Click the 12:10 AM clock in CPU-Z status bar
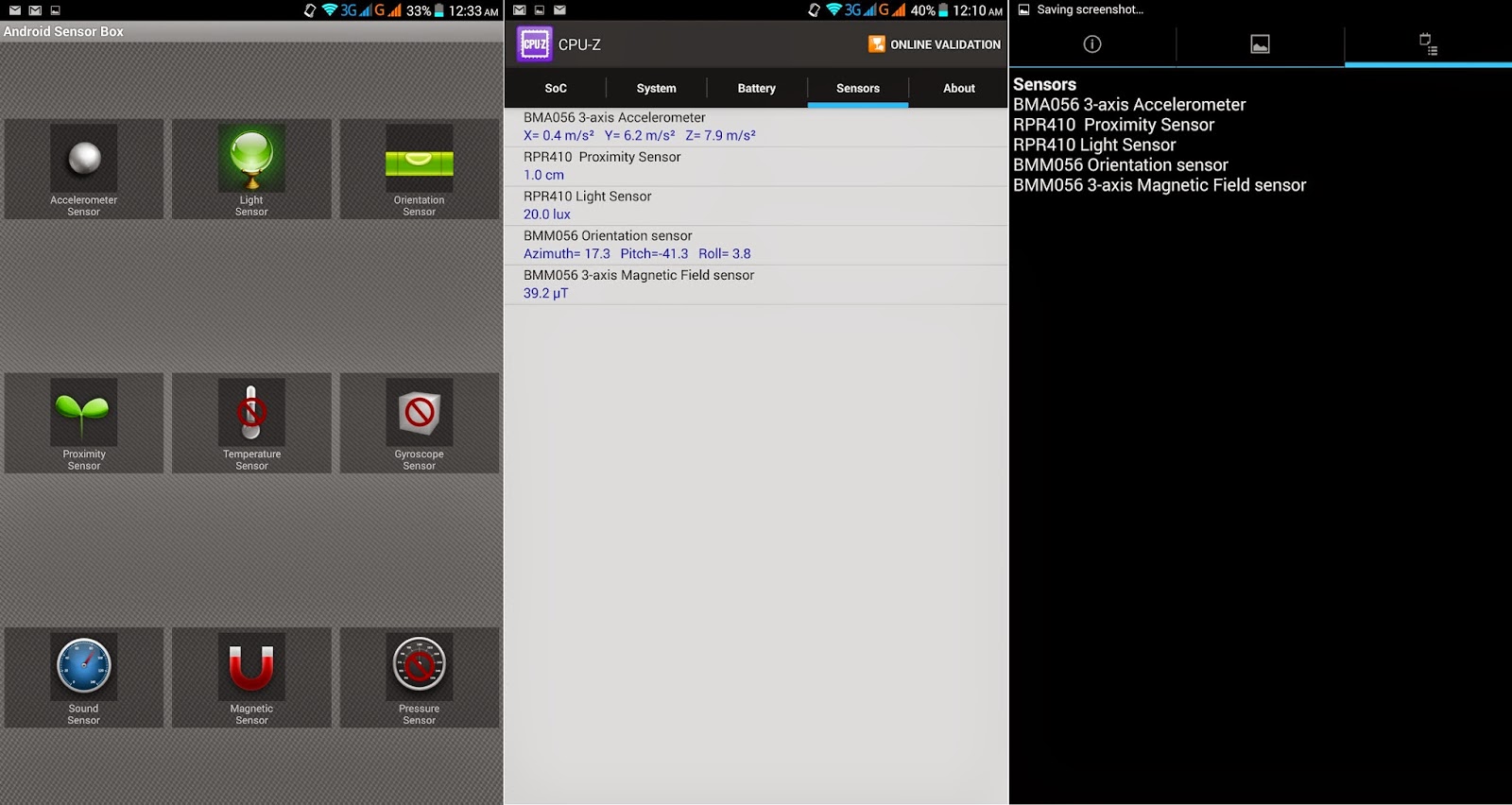 (x=978, y=11)
